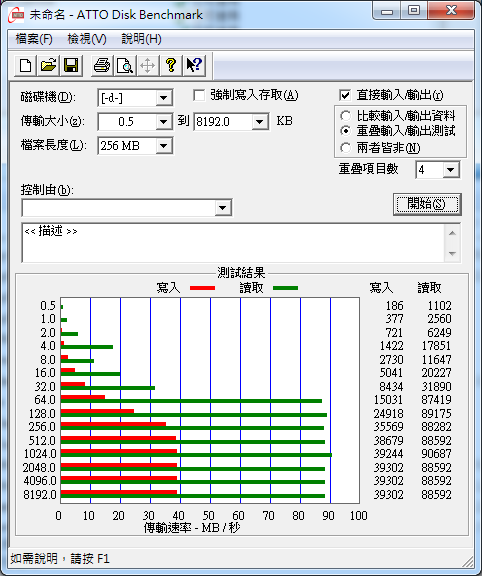Open the 檢視(V) menu
Screen dimensions: 482x576
pos(87,39)
